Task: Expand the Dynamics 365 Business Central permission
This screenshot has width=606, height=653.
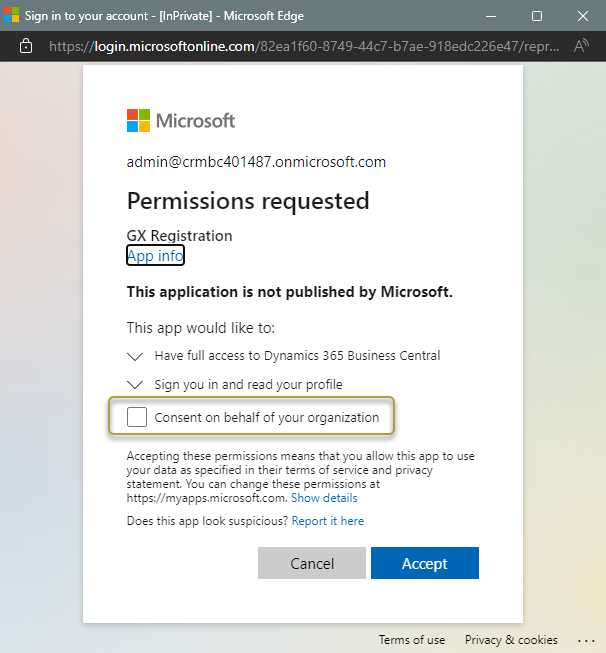Action: click(x=136, y=355)
